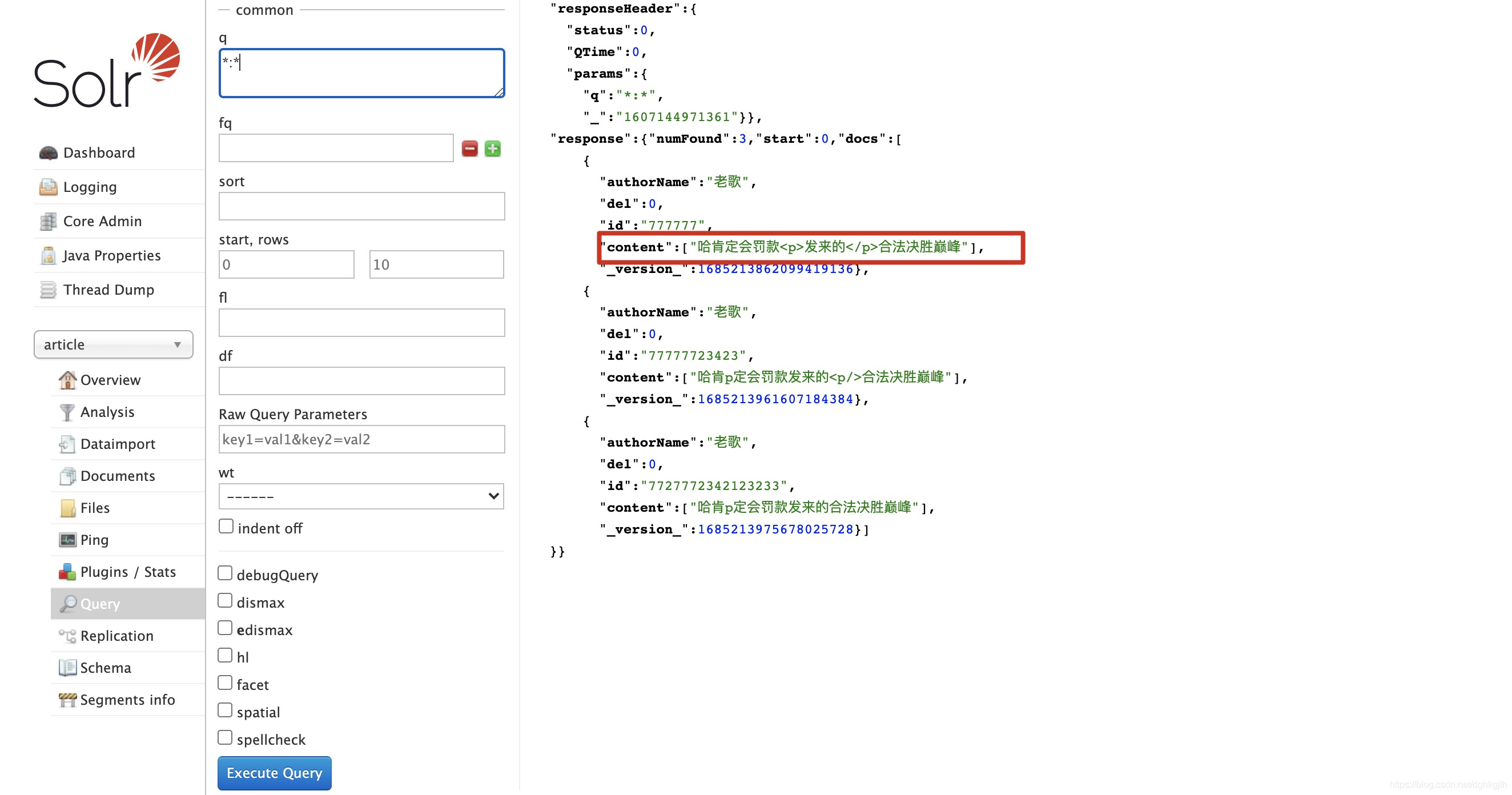
Task: Open the Dashboard icon
Action: (48, 152)
